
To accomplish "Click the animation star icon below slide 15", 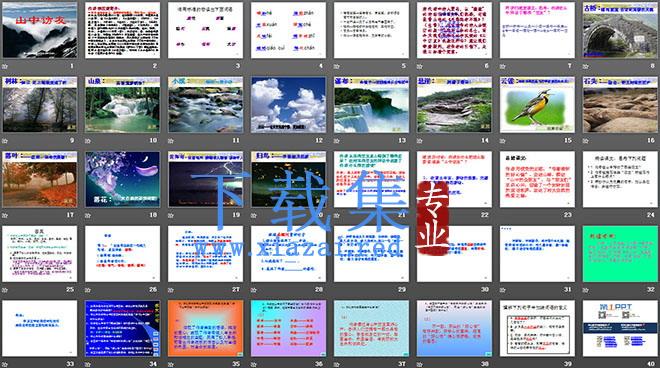I will (503, 141).
